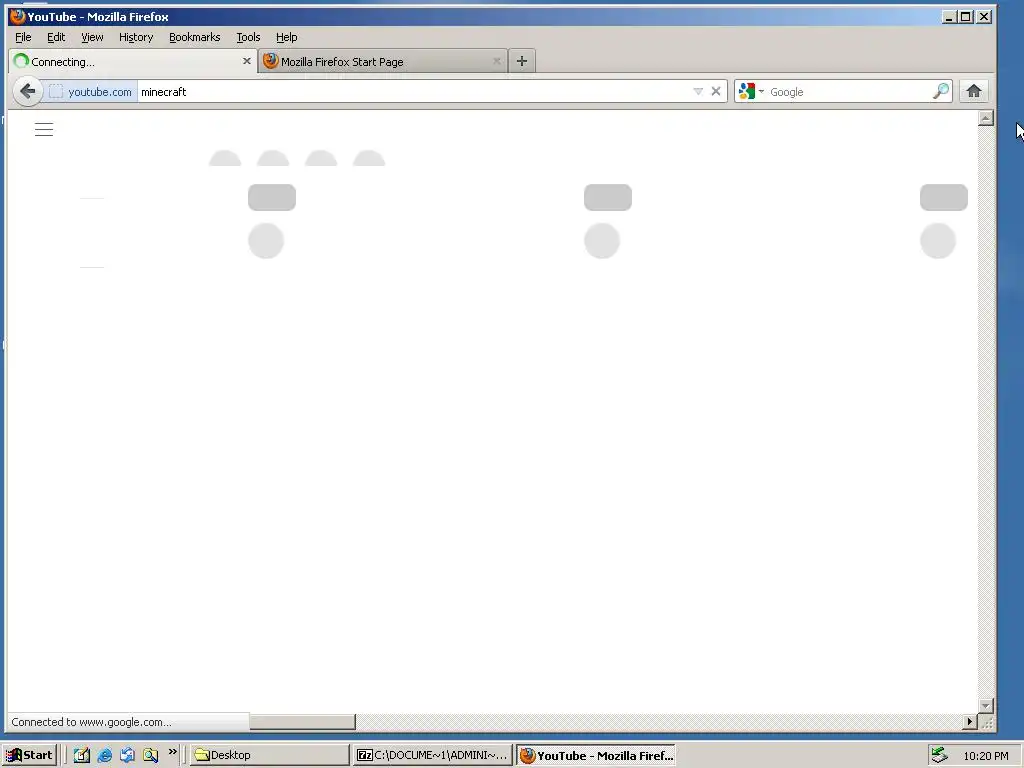The image size is (1024, 768).
Task: Click the Firefox logo in the title bar
Action: click(18, 16)
